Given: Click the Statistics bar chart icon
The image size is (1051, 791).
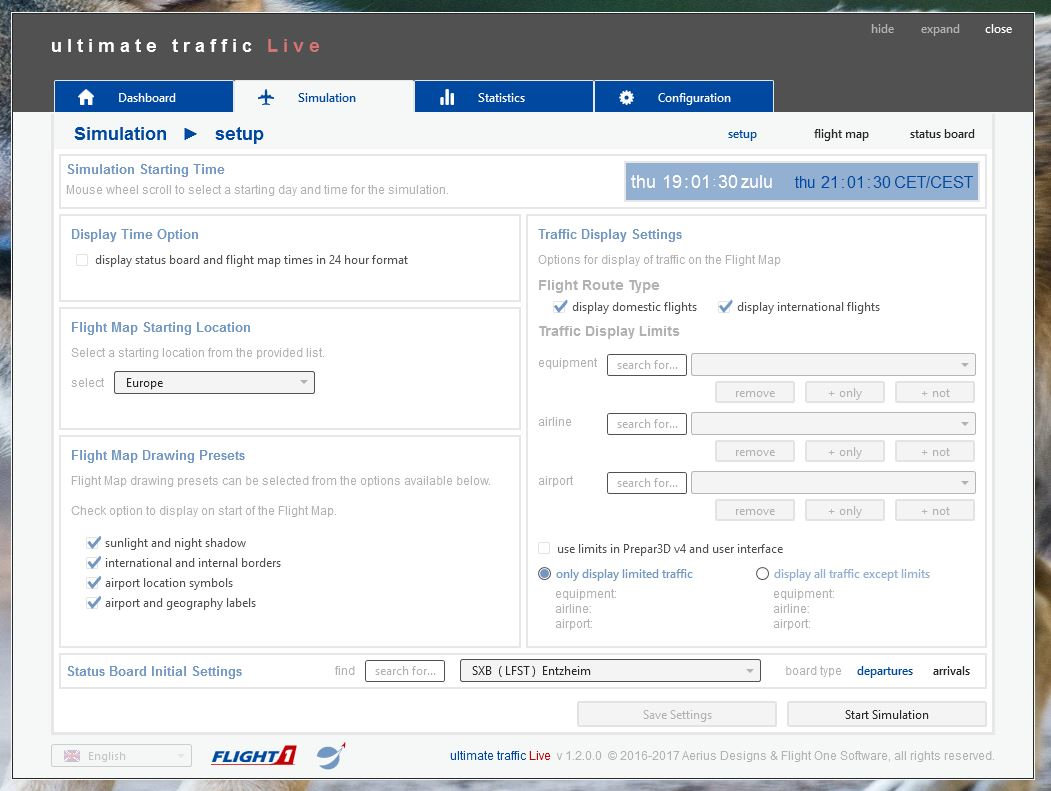Looking at the screenshot, I should (x=447, y=98).
